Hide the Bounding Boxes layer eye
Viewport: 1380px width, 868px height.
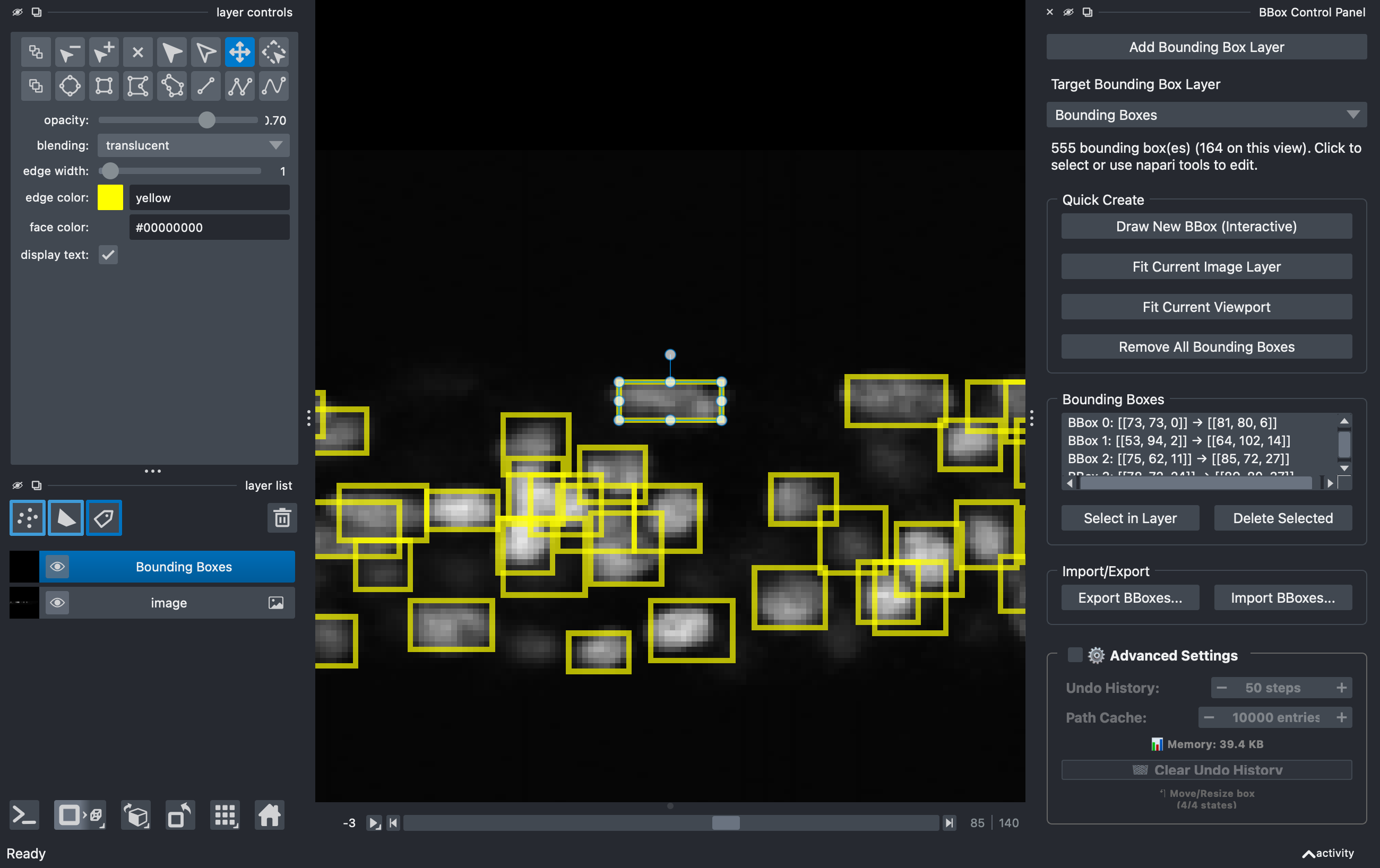click(57, 567)
